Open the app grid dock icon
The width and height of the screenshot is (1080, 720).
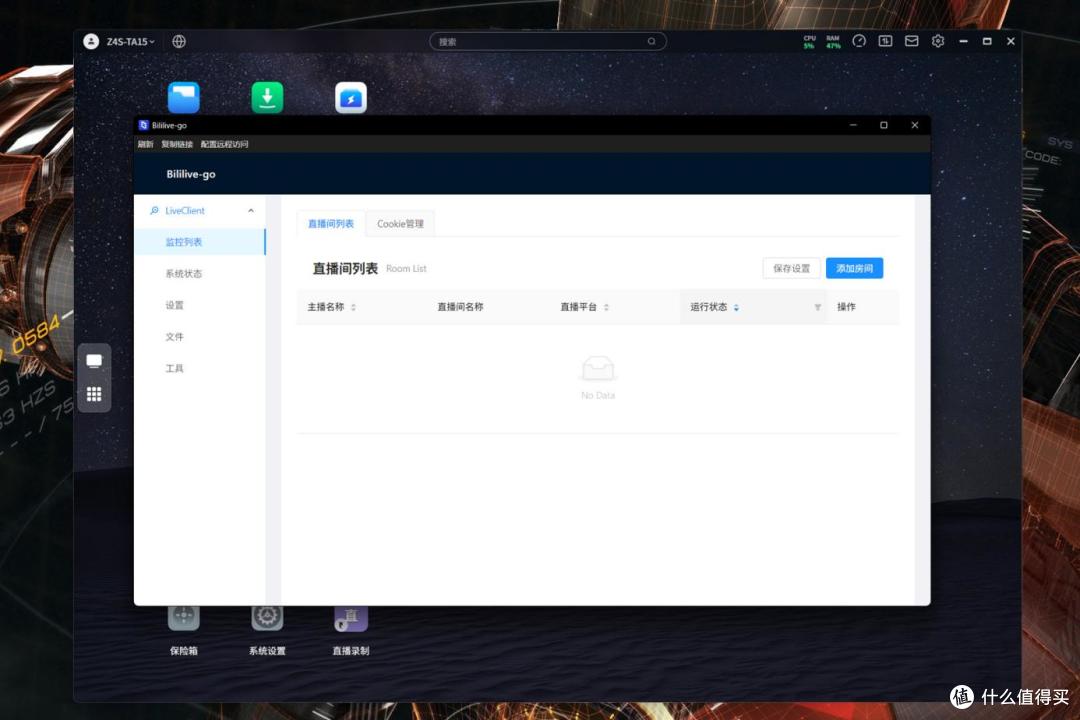94,394
